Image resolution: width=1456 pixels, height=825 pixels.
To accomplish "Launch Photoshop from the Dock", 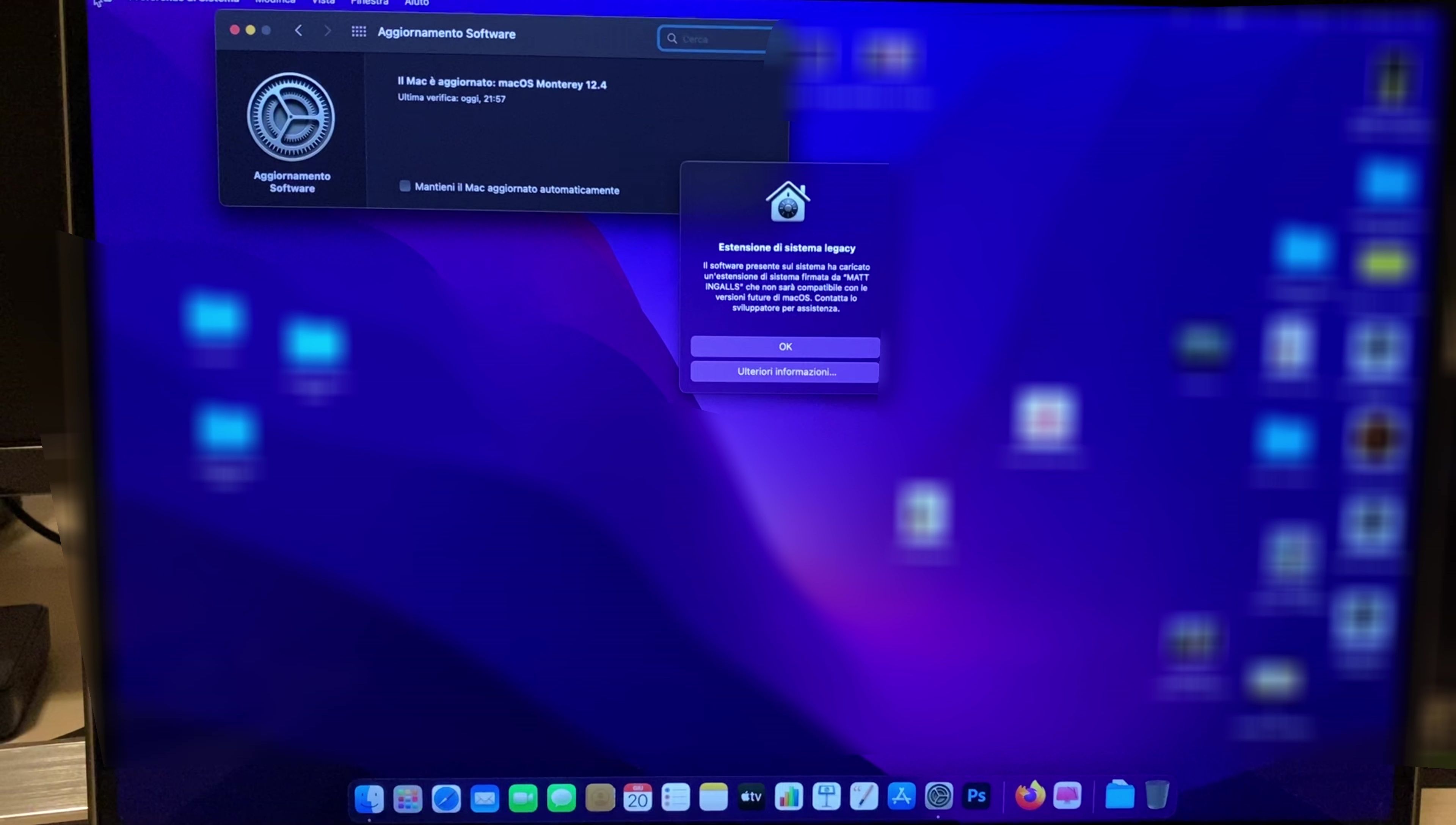I will pyautogui.click(x=976, y=795).
